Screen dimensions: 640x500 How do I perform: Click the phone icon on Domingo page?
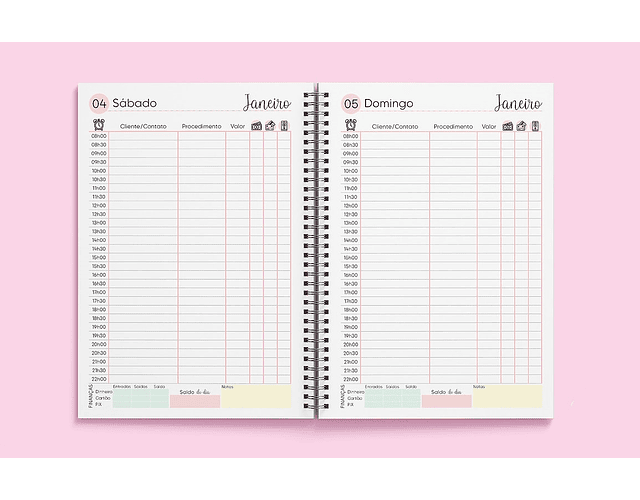535,126
